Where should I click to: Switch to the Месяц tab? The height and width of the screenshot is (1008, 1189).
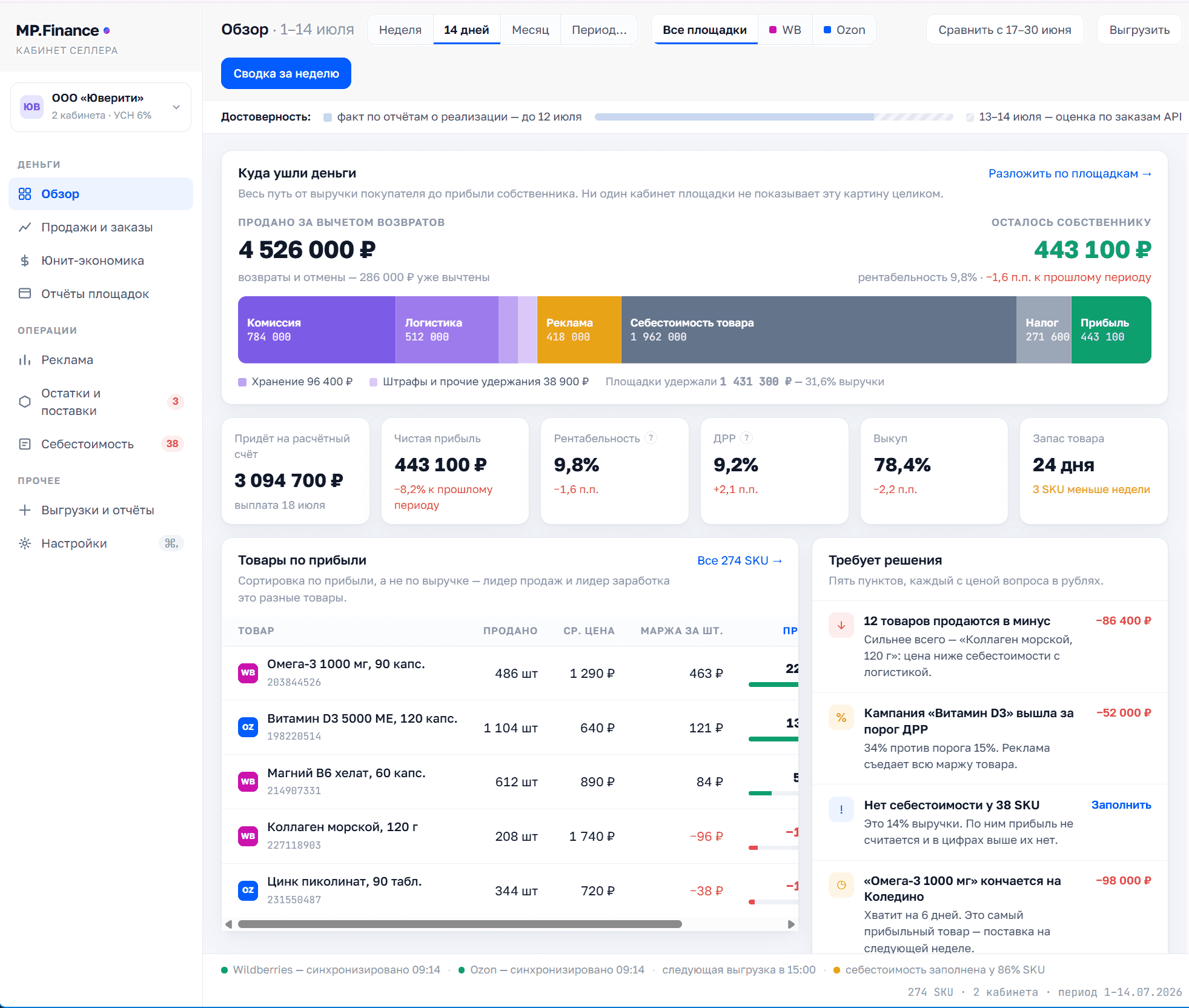[x=531, y=30]
